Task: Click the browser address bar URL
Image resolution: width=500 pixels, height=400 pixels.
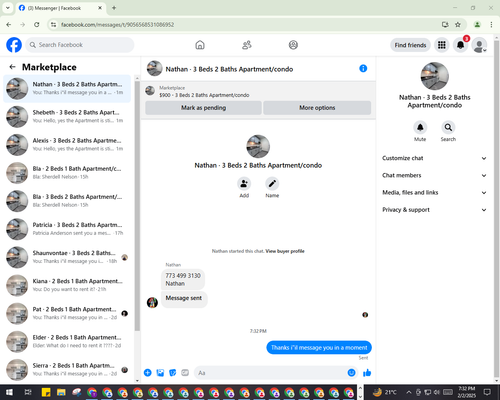Action: [117, 25]
